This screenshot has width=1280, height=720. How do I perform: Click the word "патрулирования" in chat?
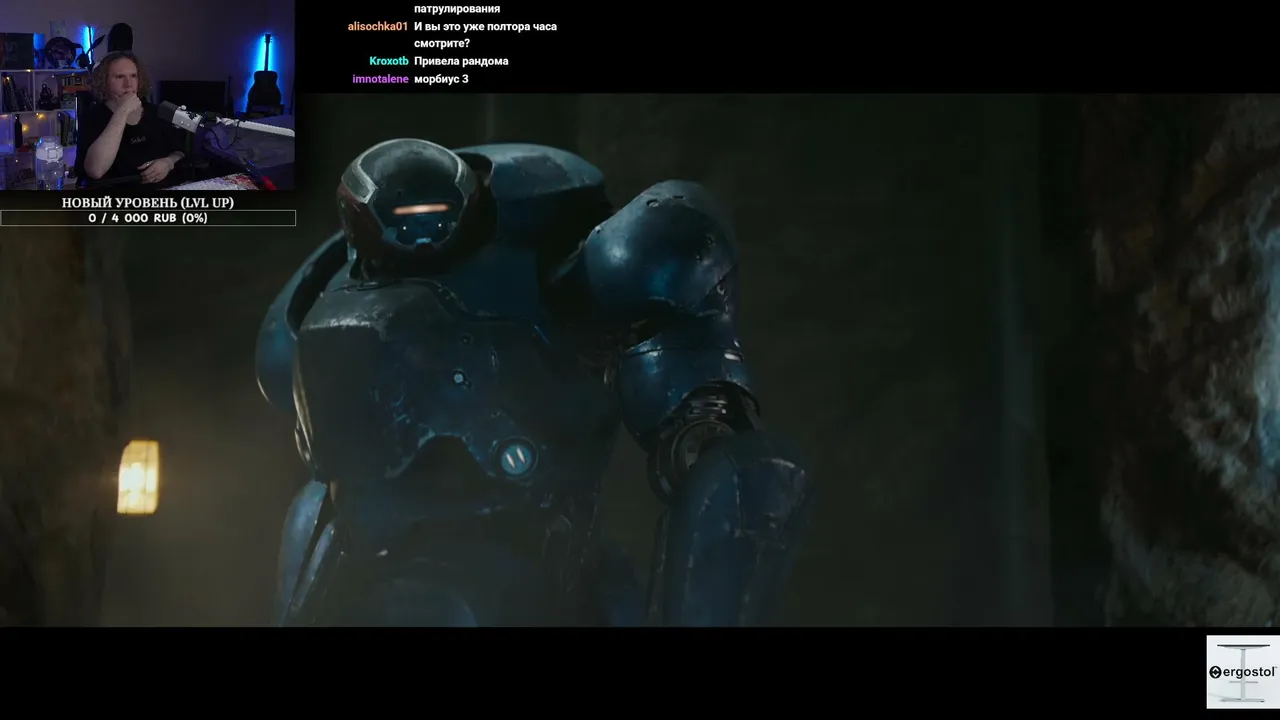[457, 9]
